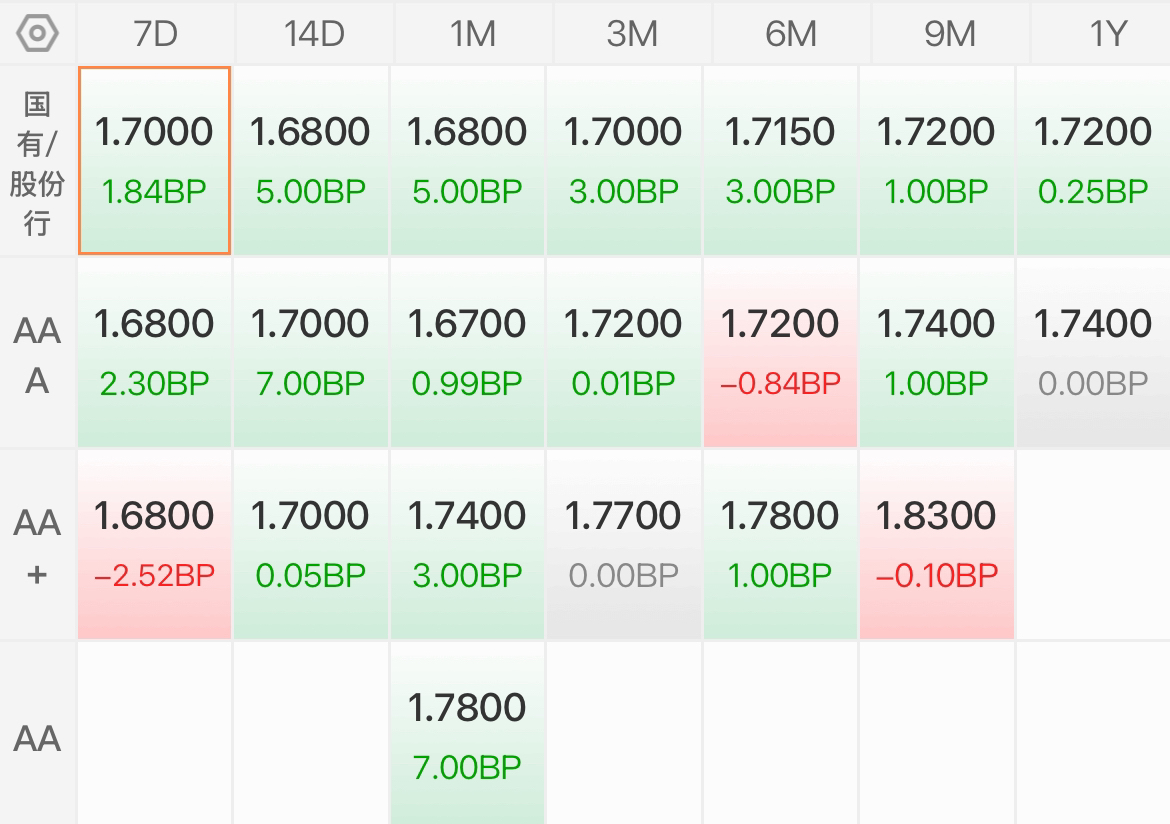Select the 7D tenor column header
The width and height of the screenshot is (1170, 824).
coord(155,34)
